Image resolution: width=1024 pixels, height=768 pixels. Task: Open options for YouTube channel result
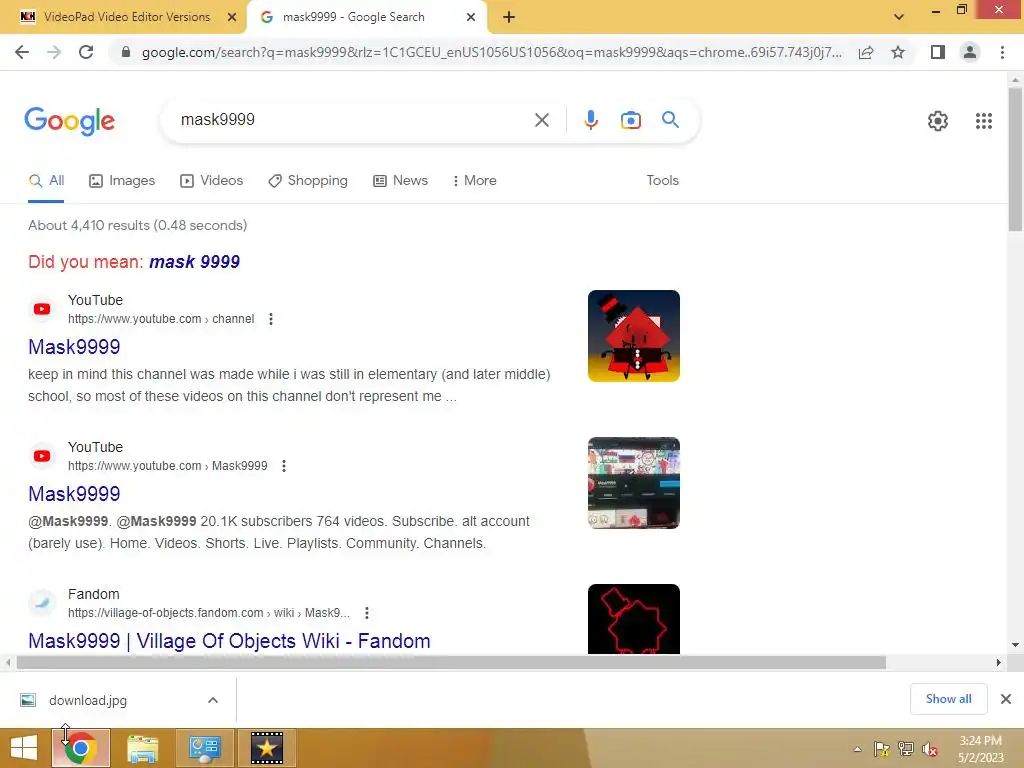point(270,319)
